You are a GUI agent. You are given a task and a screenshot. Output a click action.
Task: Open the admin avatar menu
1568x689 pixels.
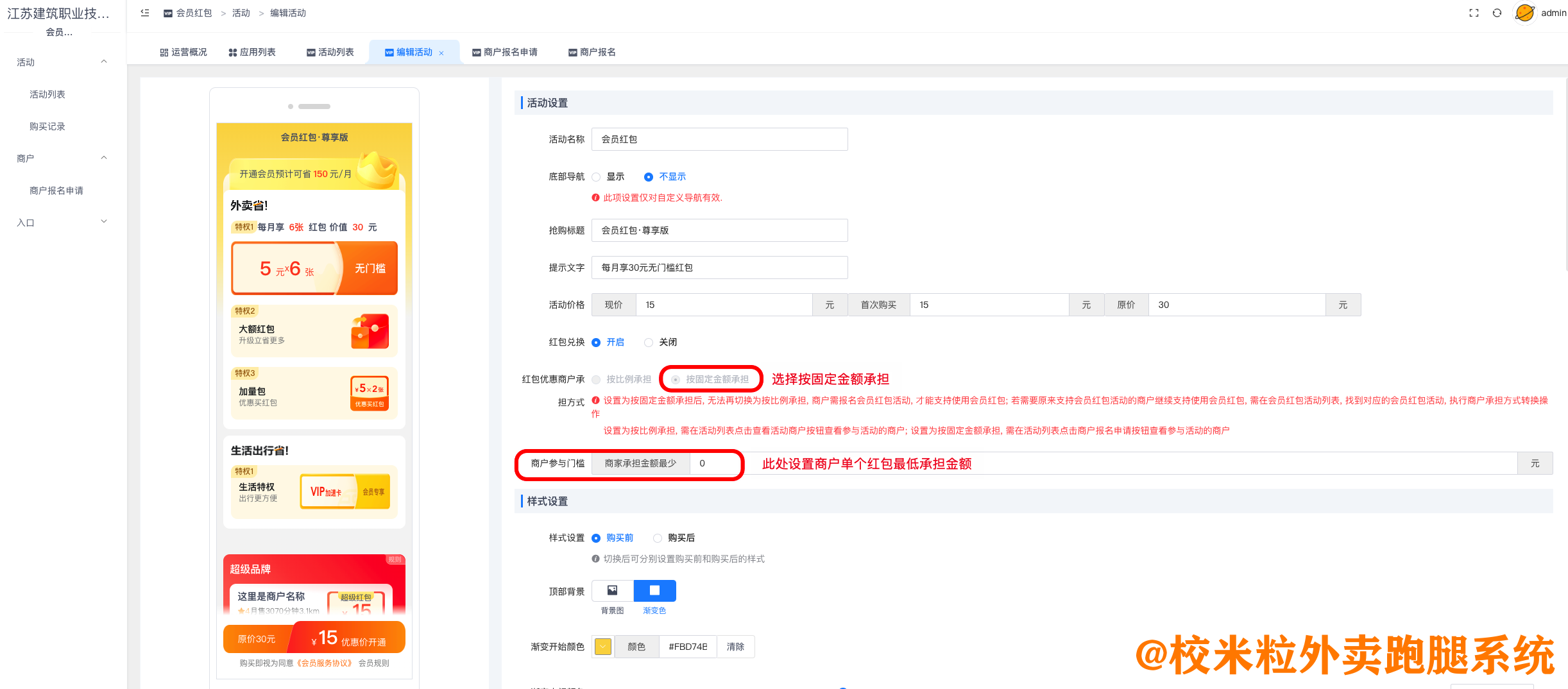pyautogui.click(x=1524, y=12)
